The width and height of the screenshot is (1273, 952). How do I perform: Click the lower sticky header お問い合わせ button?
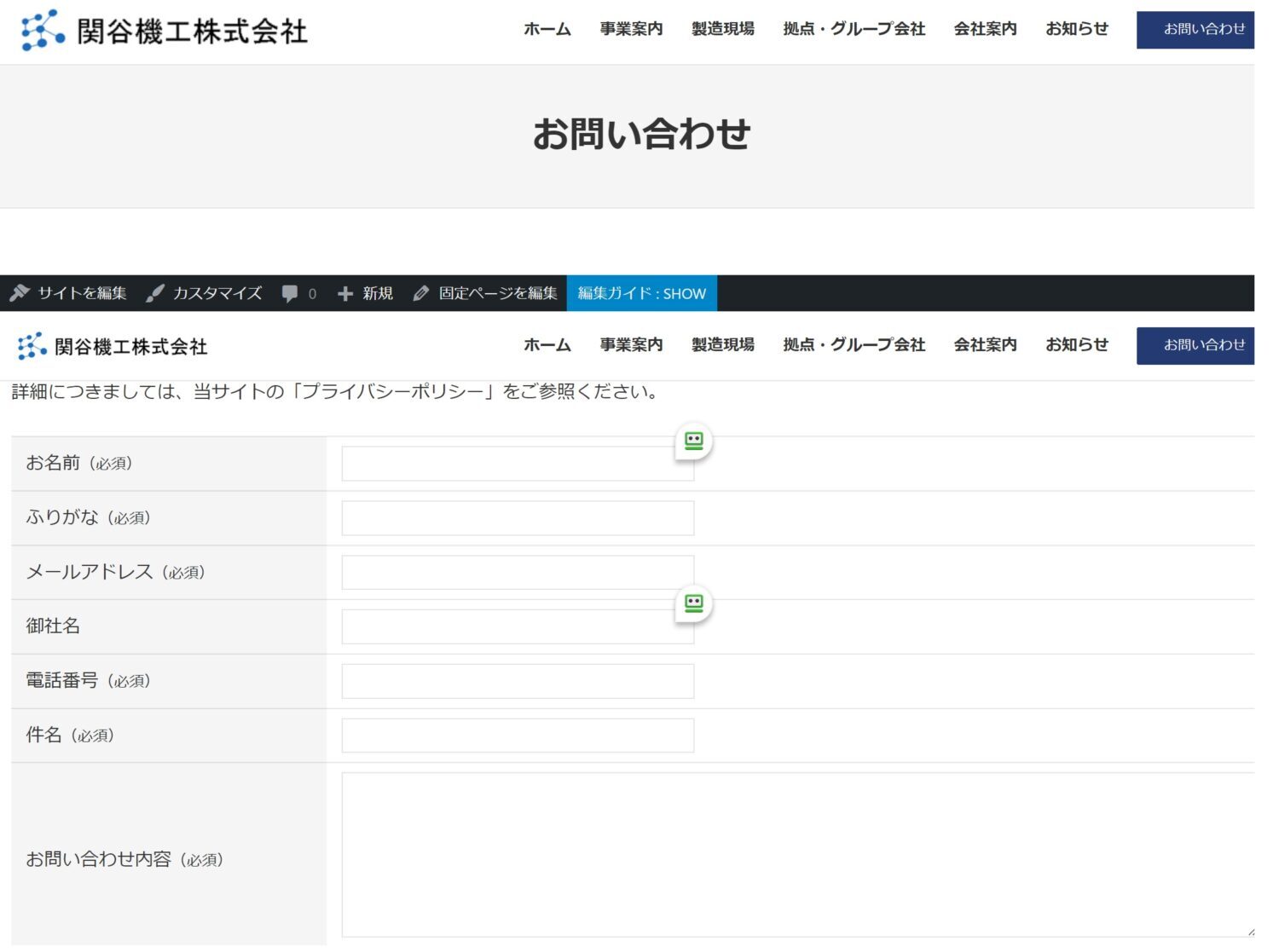pos(1195,346)
